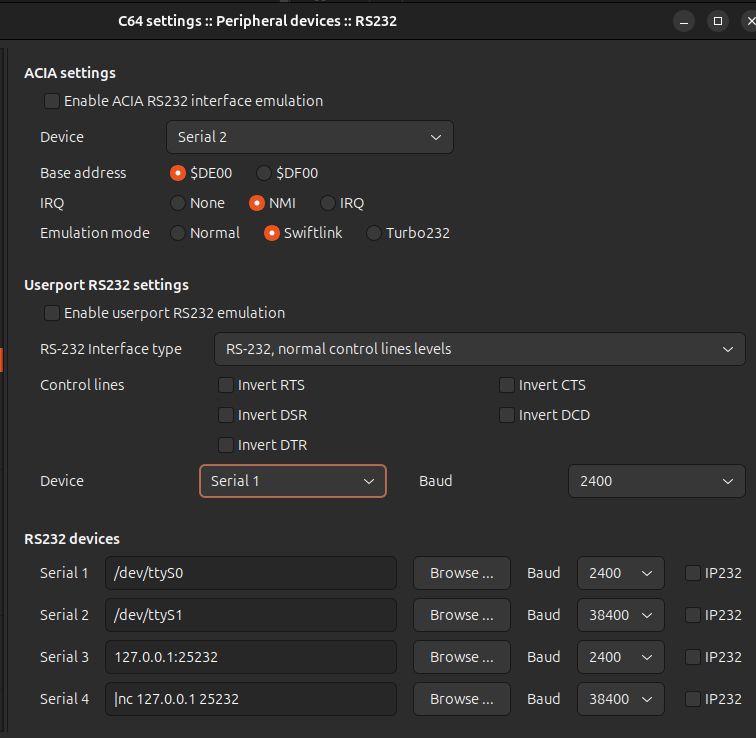
Task: Maximize the C64 settings window
Action: [718, 21]
